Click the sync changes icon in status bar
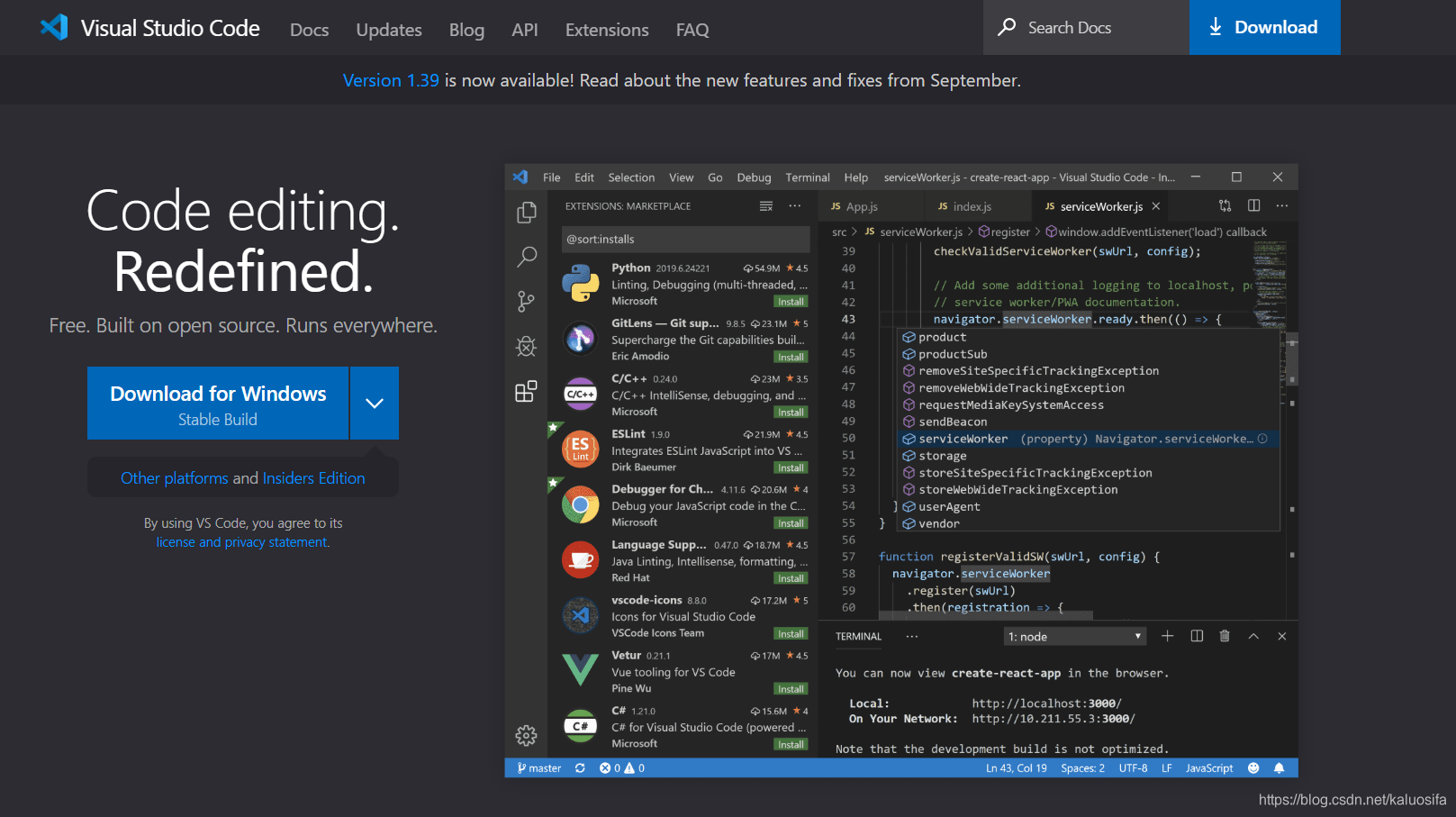This screenshot has height=817, width=1456. 580,768
